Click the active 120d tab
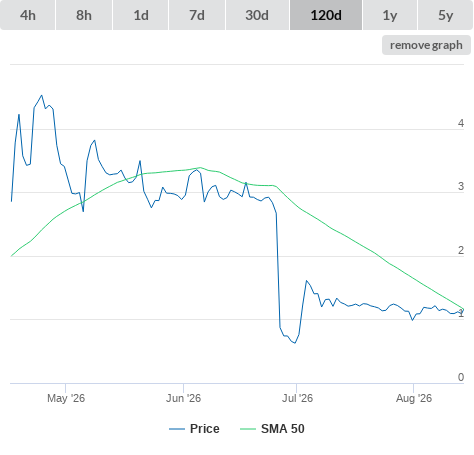 pyautogui.click(x=326, y=15)
